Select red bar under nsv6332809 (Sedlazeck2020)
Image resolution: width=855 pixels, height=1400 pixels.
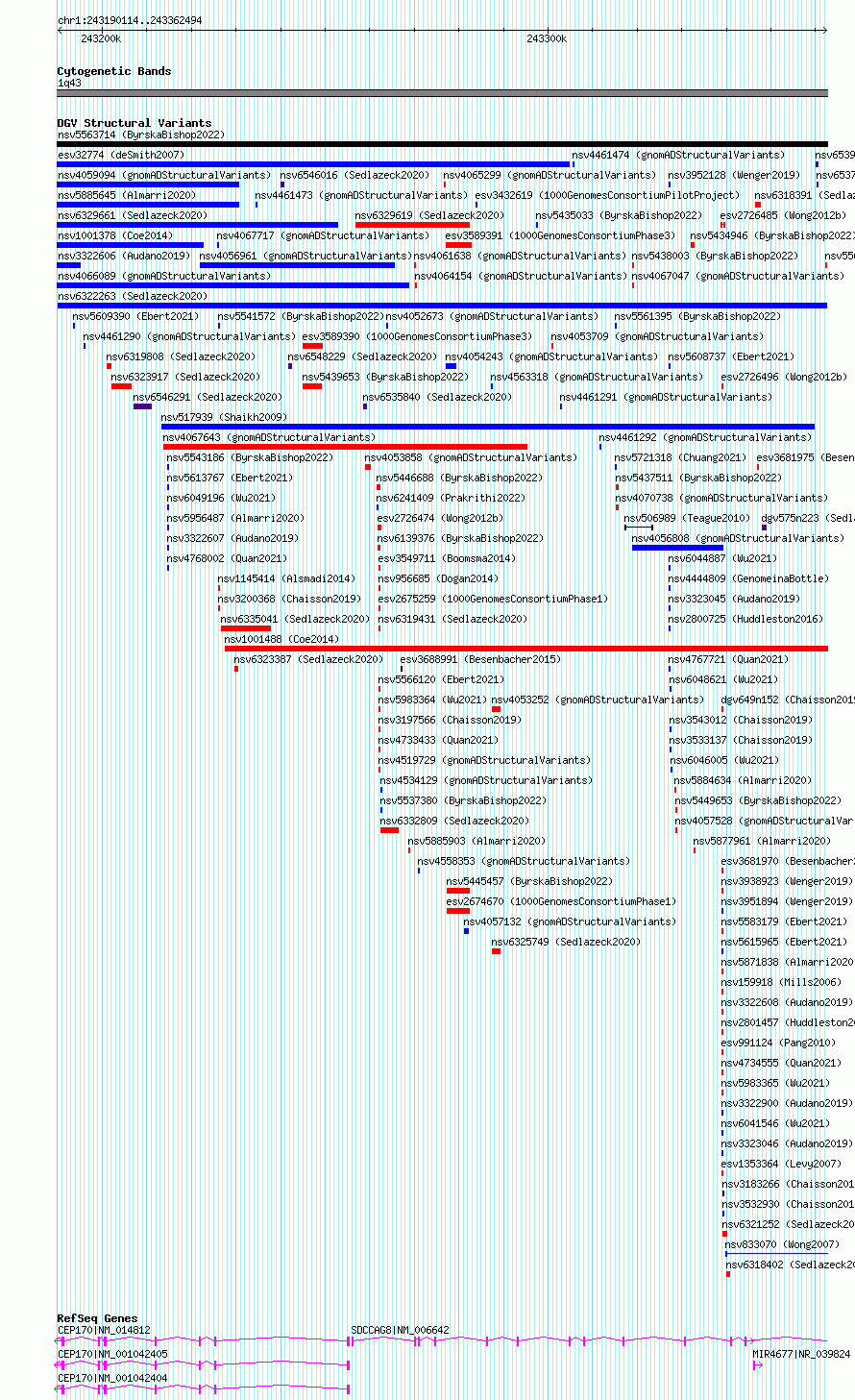[389, 830]
